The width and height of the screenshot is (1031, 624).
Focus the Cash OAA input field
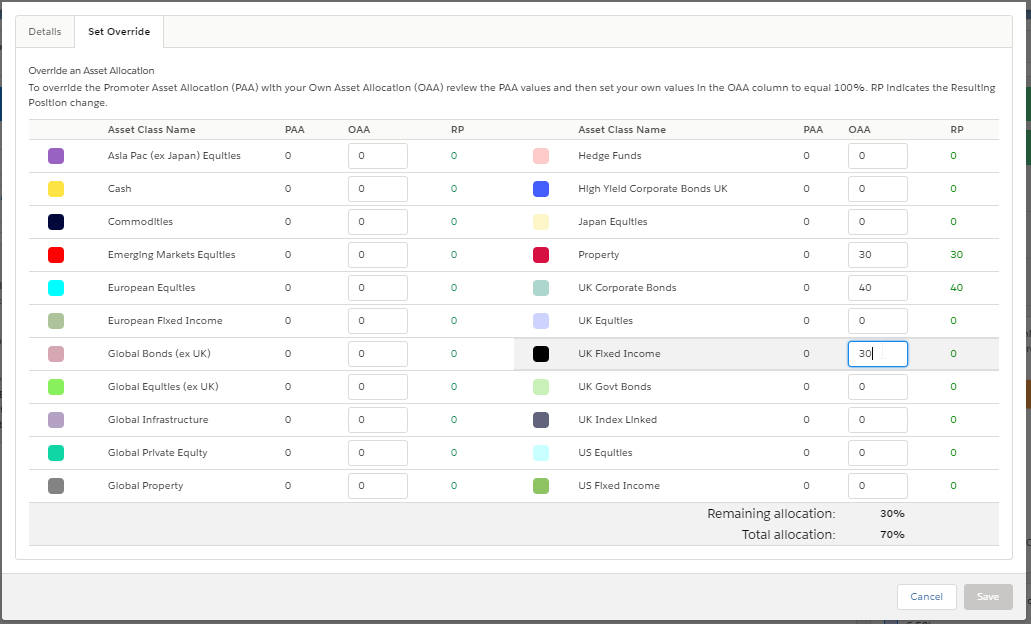tap(377, 189)
